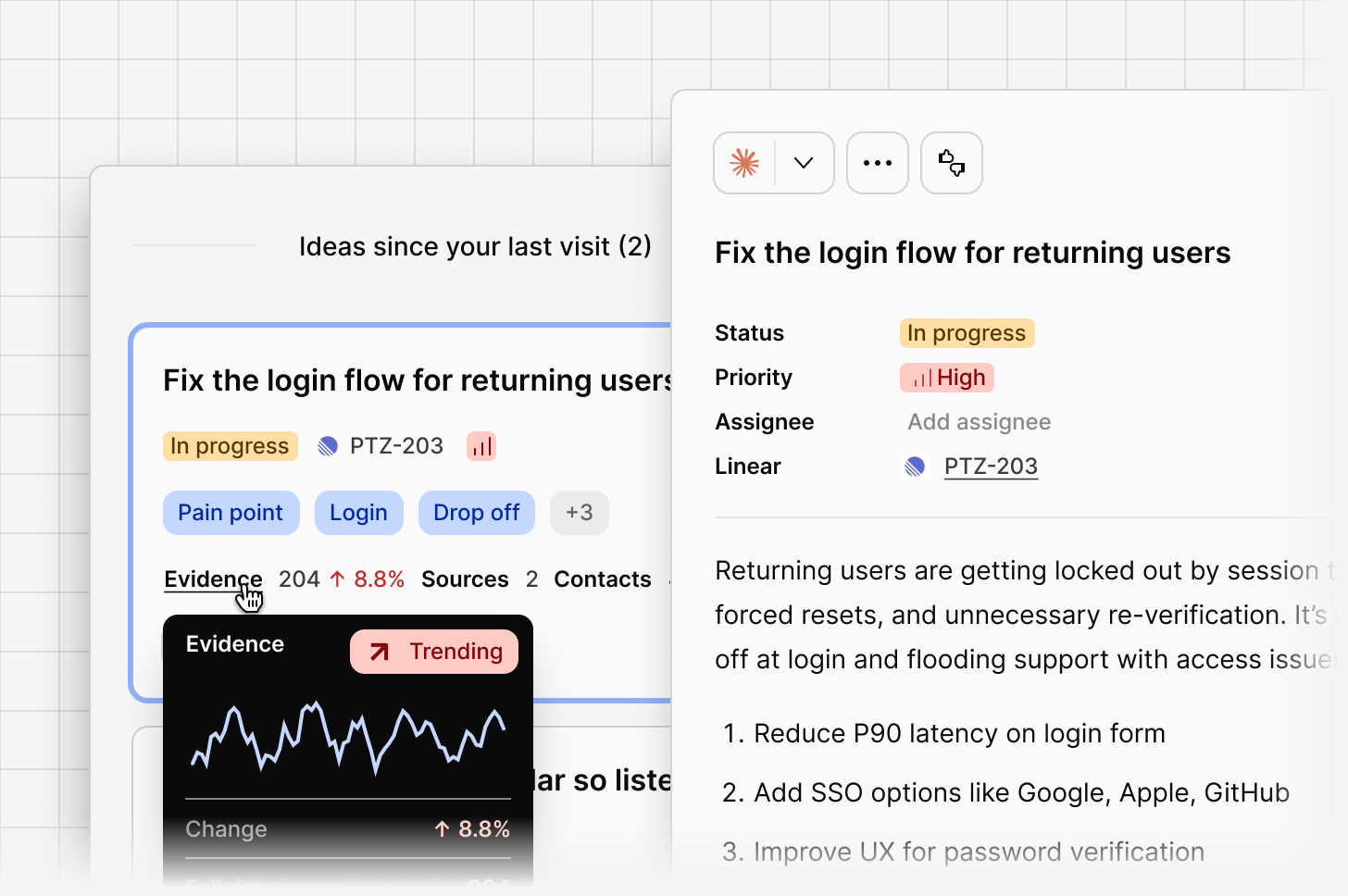
Task: Open the chevron dropdown beside the asterisk
Action: (804, 163)
